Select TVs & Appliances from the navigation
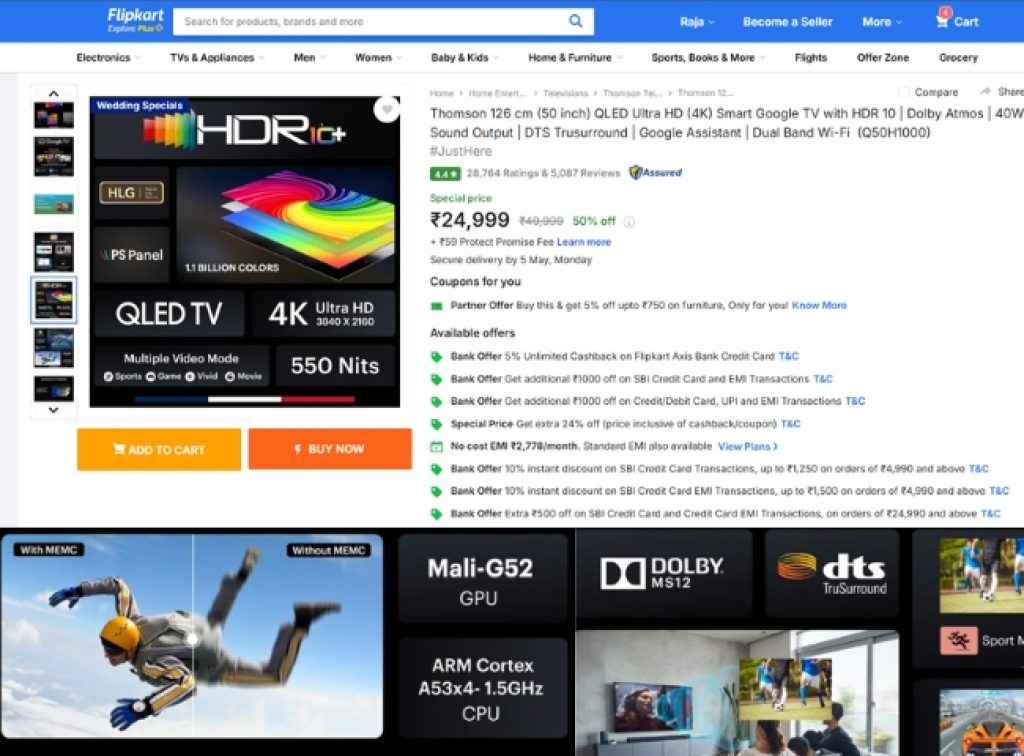The height and width of the screenshot is (756, 1024). 214,57
